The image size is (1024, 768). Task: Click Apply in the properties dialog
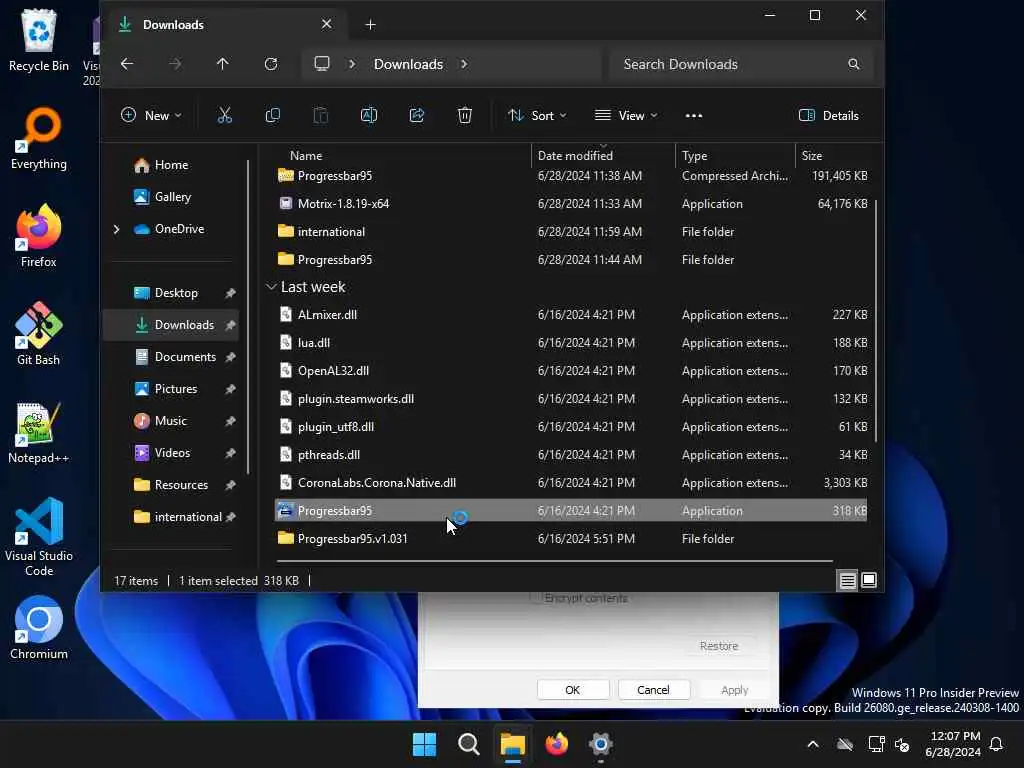pos(735,690)
